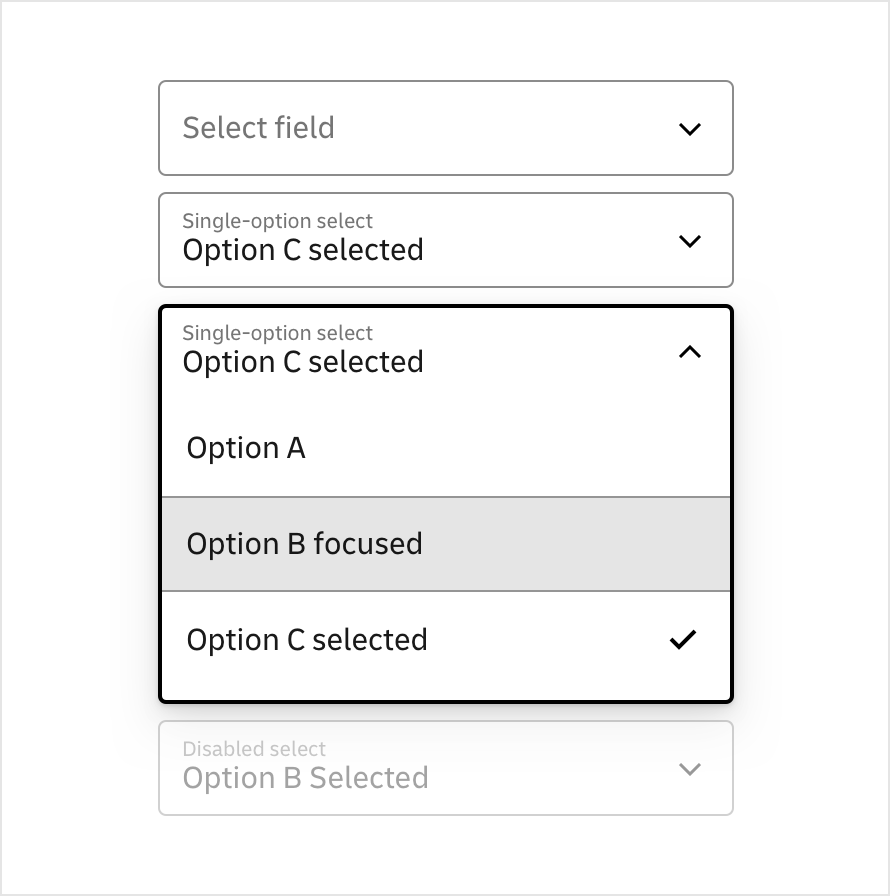
Task: Click the Single-option select label
Action: pos(277,221)
